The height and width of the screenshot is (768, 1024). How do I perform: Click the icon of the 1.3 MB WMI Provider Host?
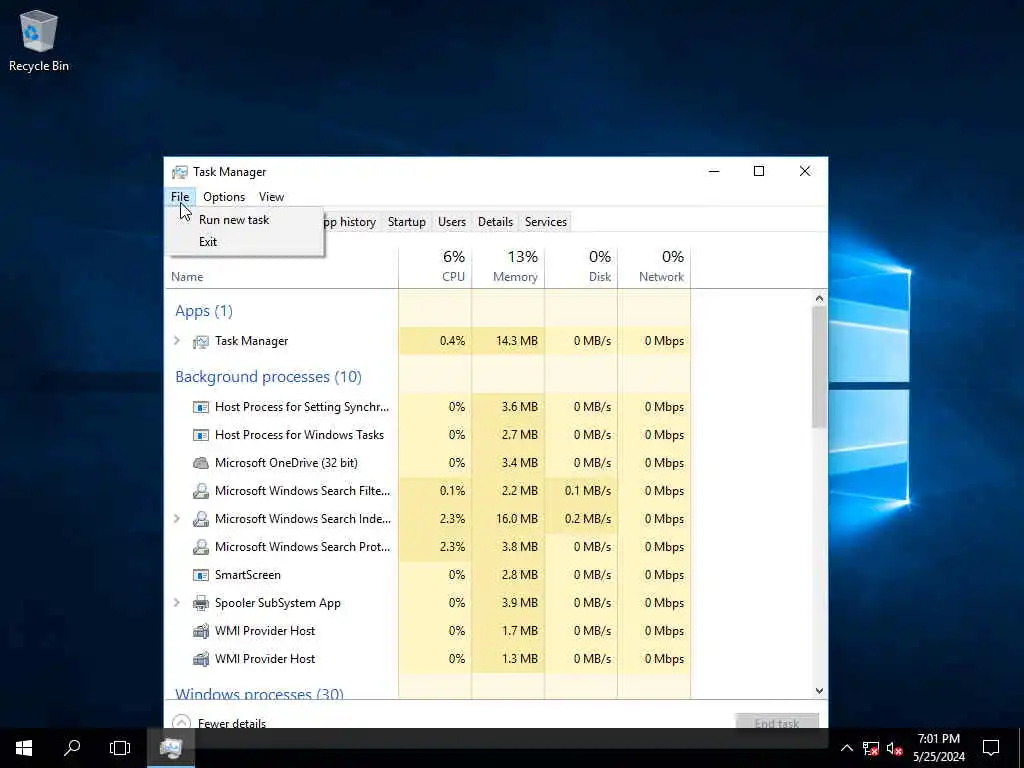[x=200, y=659]
